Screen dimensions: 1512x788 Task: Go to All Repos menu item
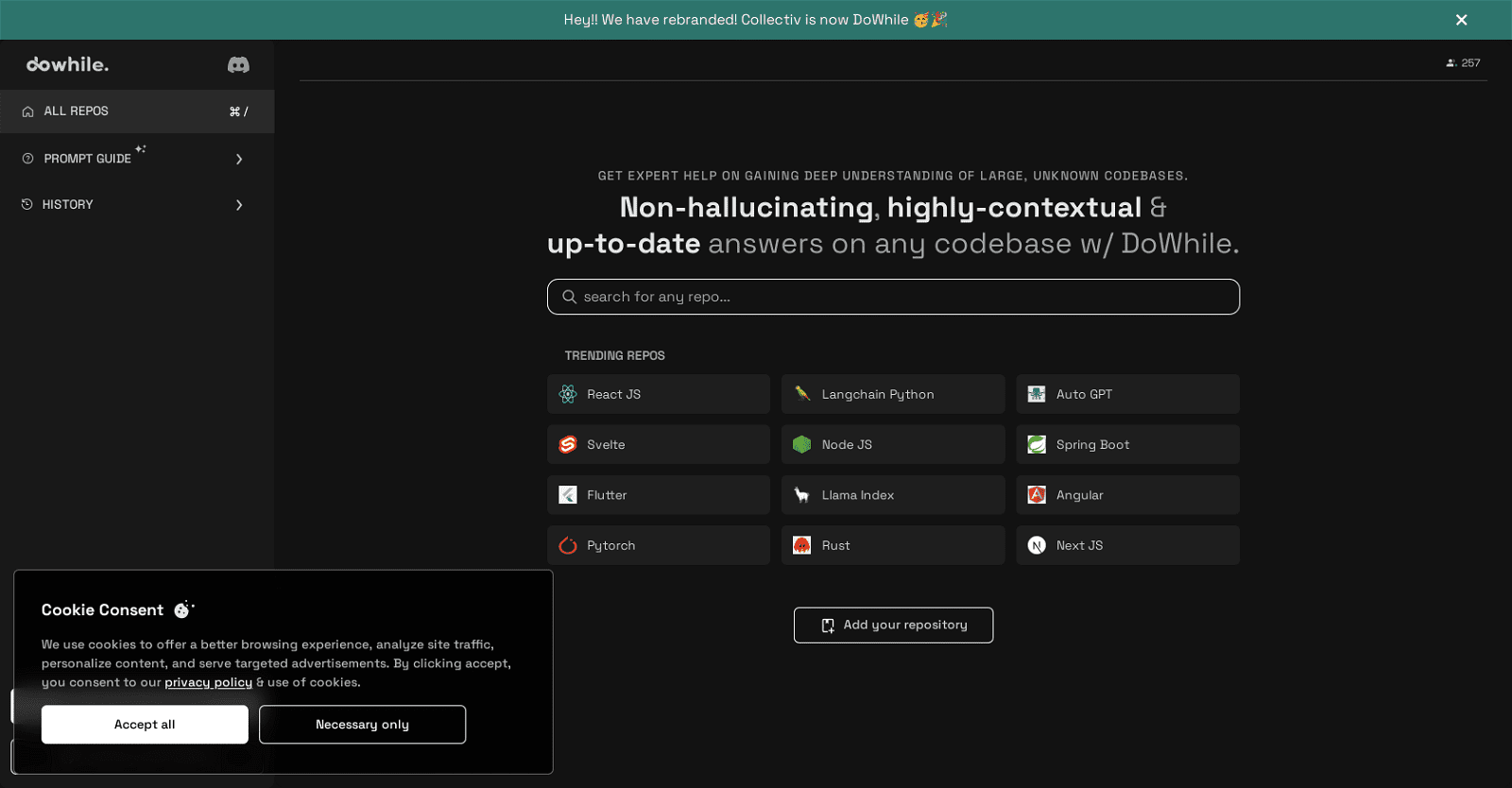(76, 111)
